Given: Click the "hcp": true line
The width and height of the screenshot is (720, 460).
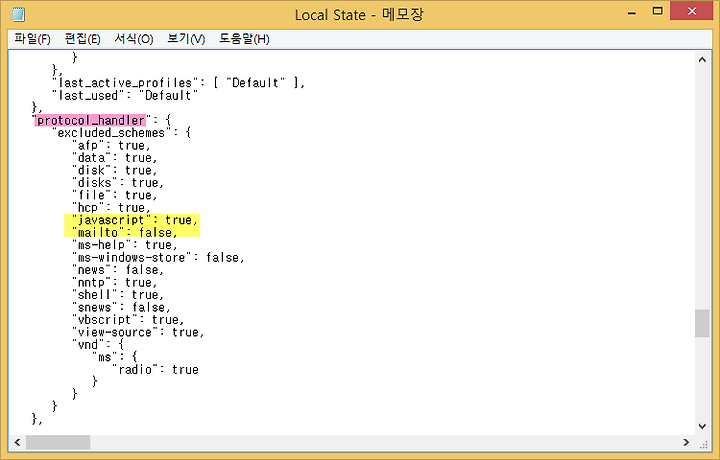Looking at the screenshot, I should pos(112,208).
